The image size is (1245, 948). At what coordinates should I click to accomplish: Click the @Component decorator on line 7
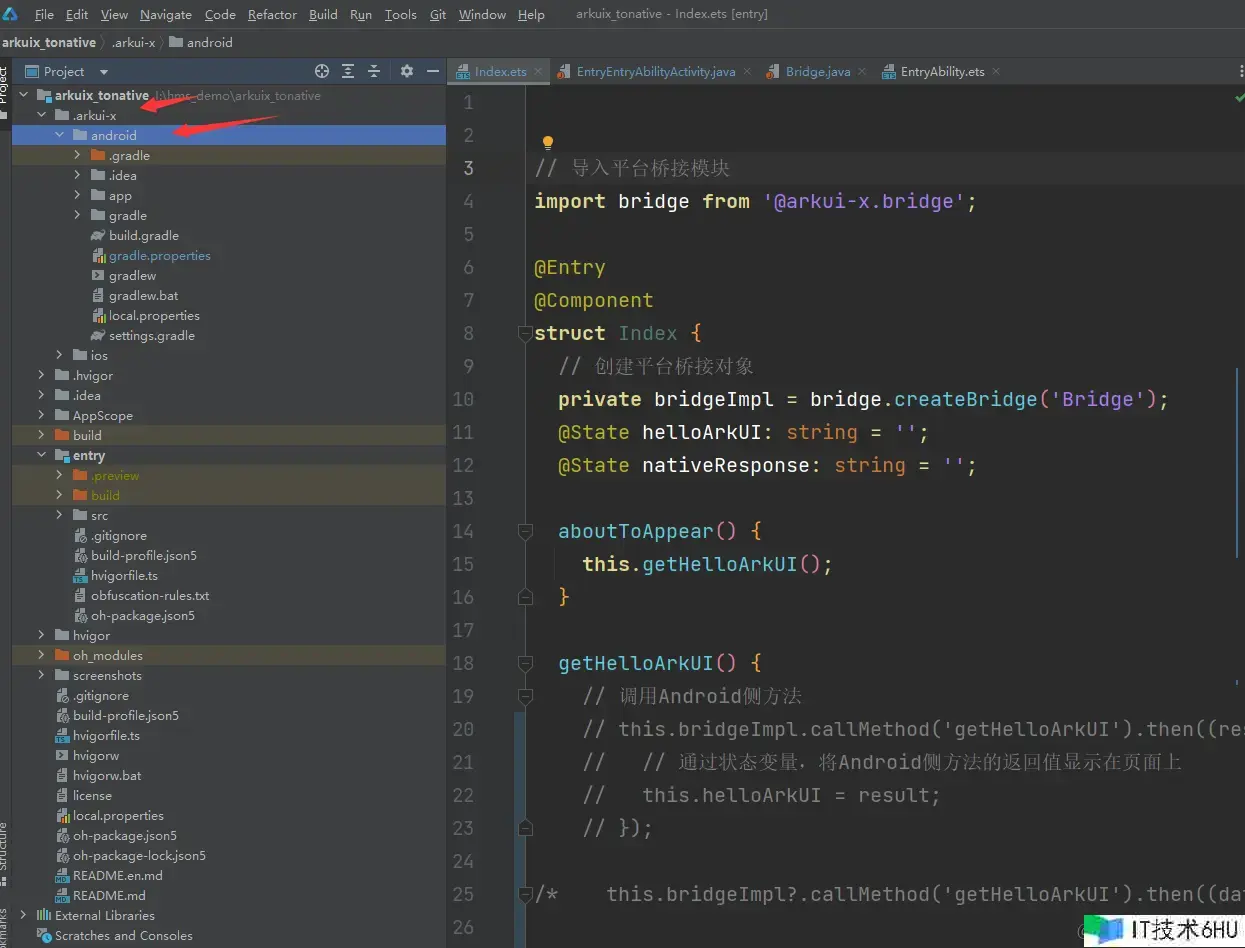593,300
